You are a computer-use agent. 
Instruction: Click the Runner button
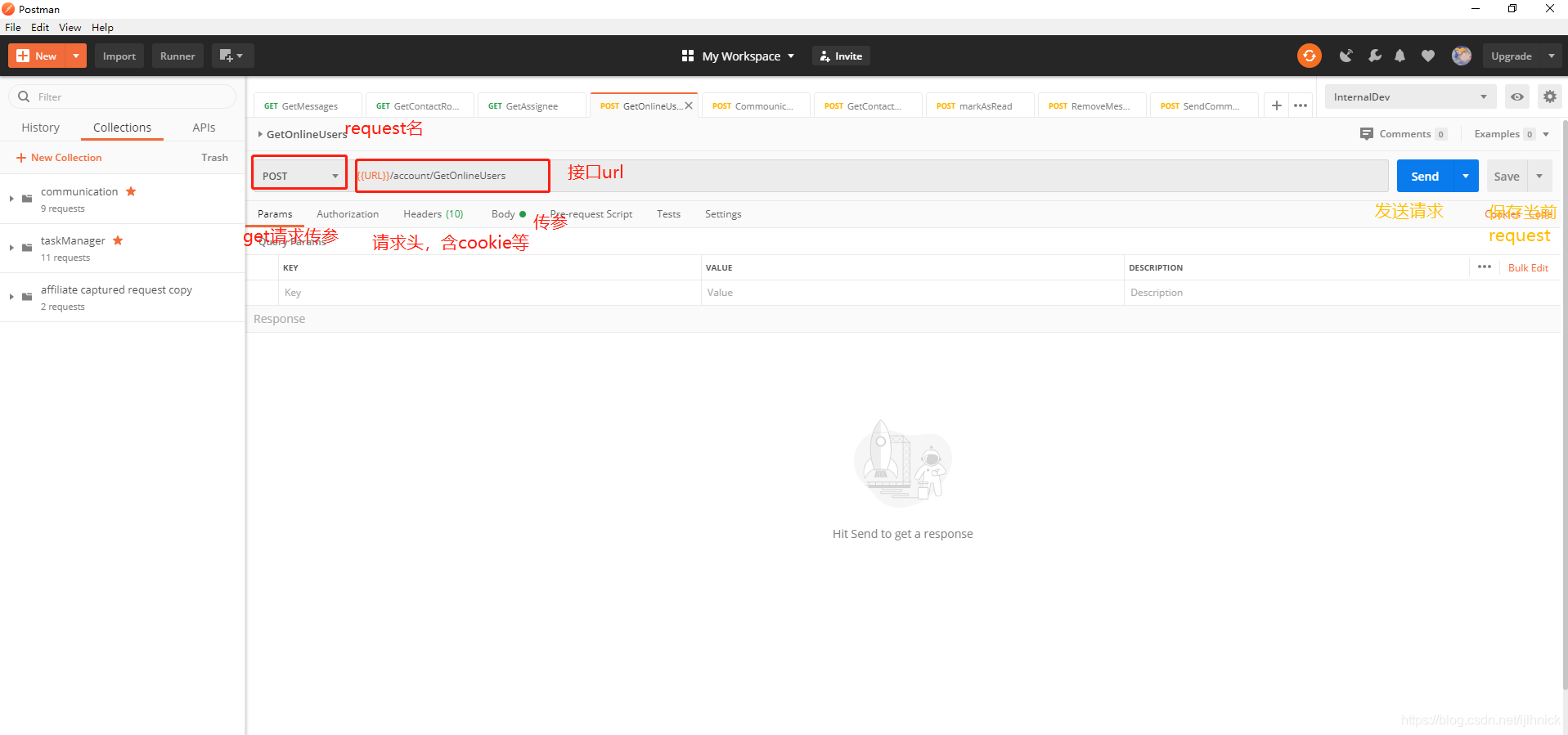177,56
